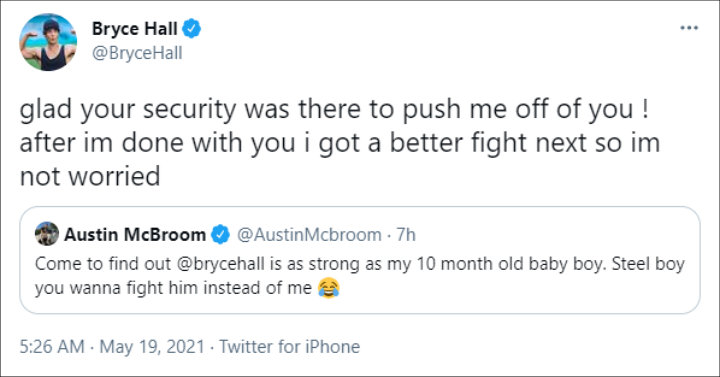Screen dimensions: 720x377
Task: Click the laughing-crying emoji in quoted tweet
Action: tap(328, 288)
